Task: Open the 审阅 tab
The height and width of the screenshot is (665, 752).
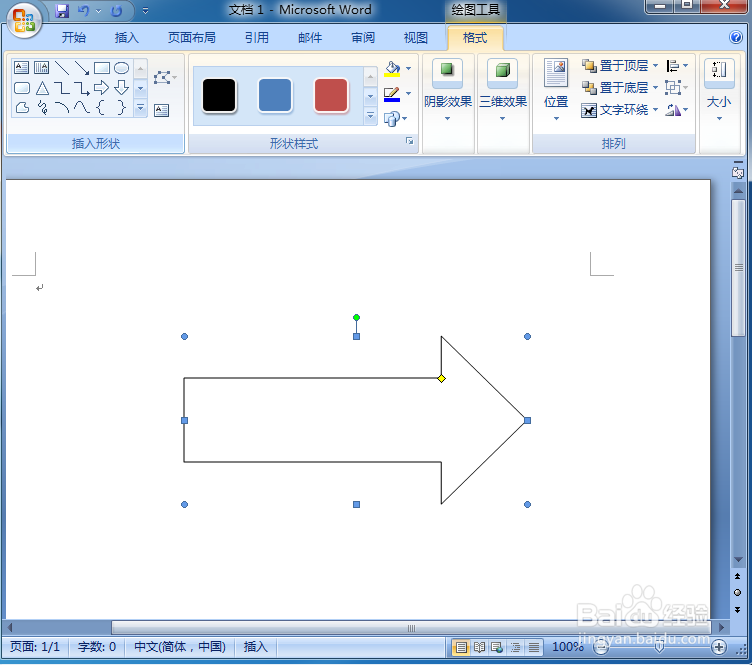Action: coord(363,38)
